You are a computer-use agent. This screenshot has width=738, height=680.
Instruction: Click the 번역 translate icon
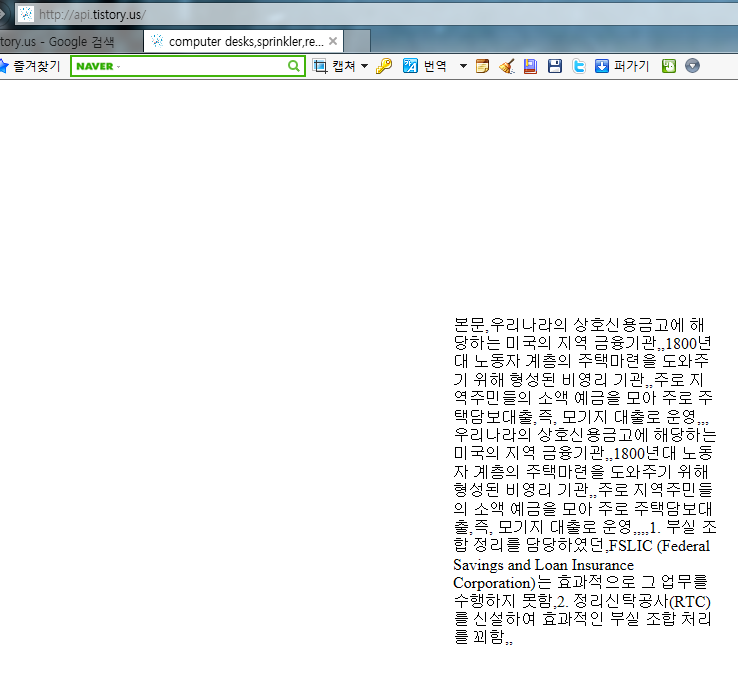click(x=410, y=66)
